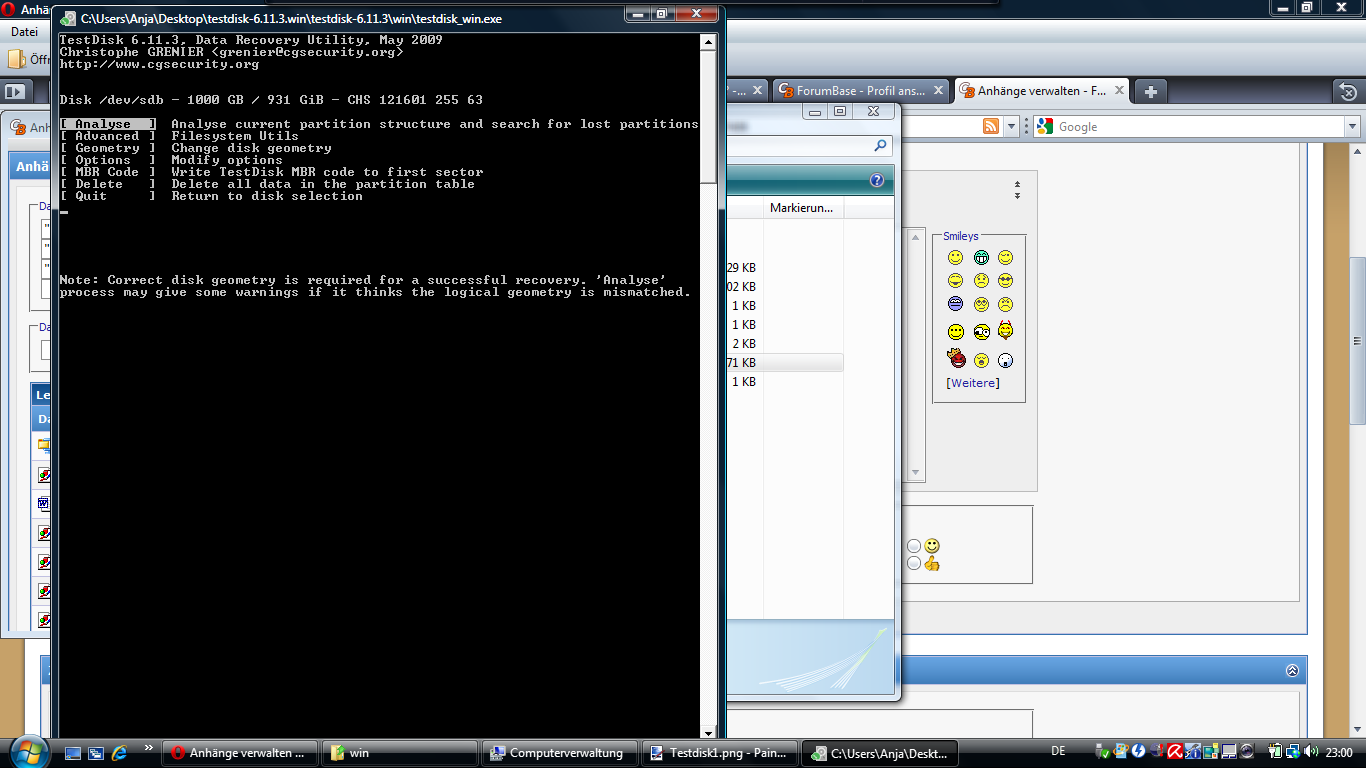This screenshot has width=1366, height=768.
Task: Select the file row showing 71 KB
Action: [785, 363]
